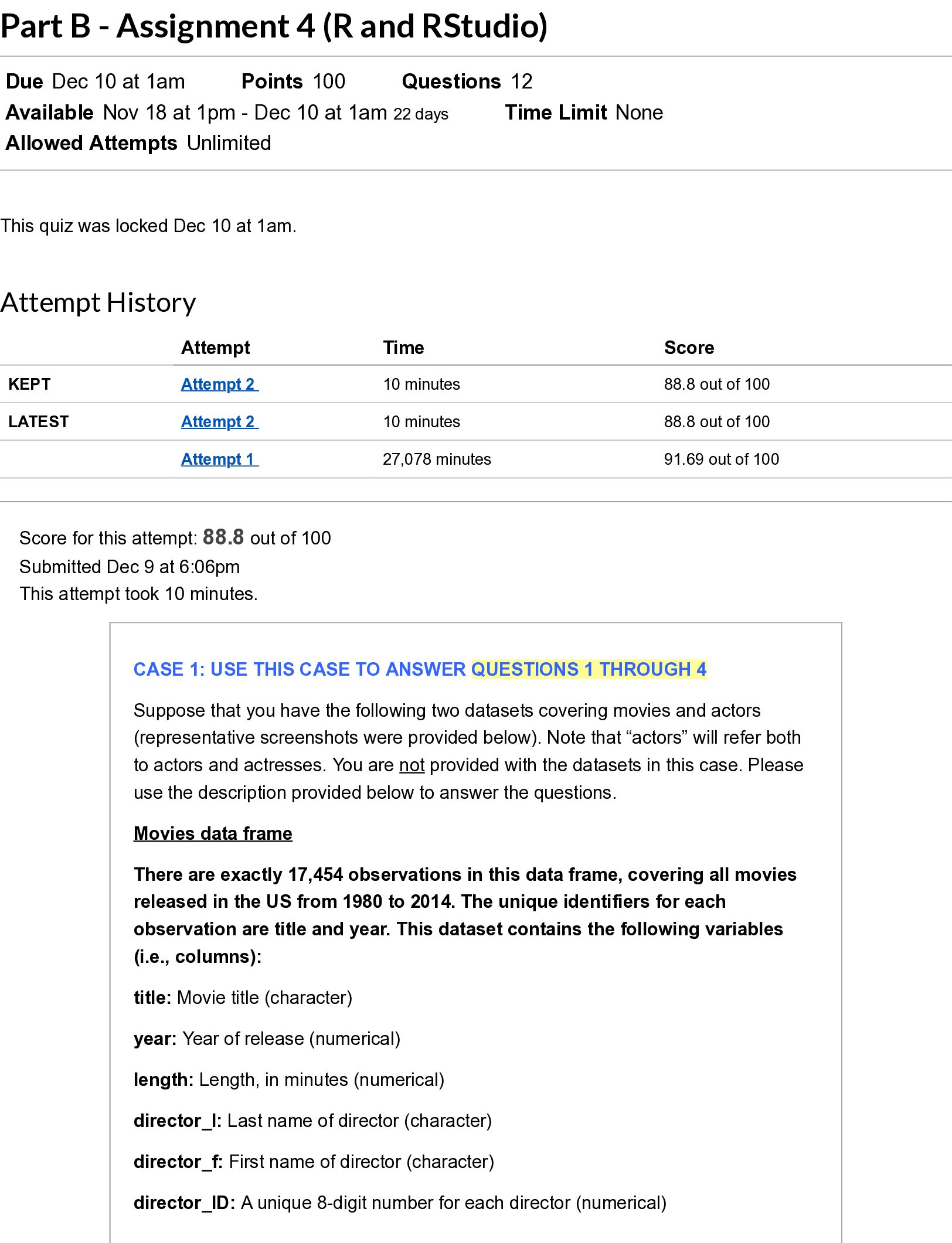Click the Time column header
This screenshot has width=952, height=1243.
click(x=403, y=348)
